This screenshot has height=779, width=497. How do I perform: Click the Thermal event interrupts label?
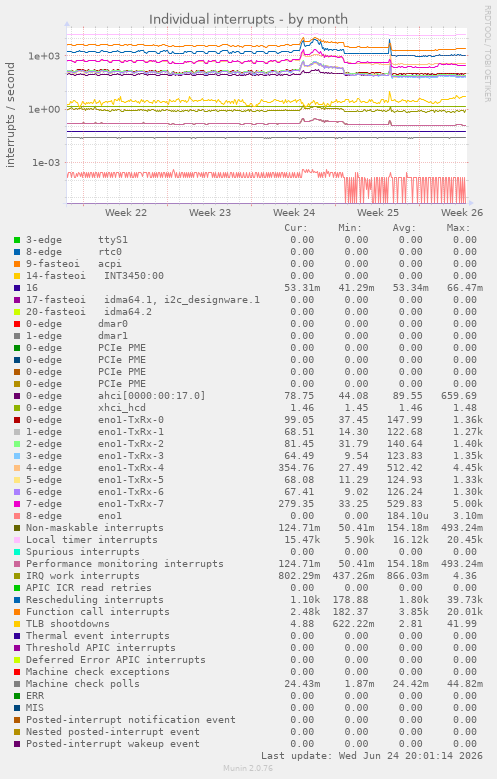coord(97,636)
